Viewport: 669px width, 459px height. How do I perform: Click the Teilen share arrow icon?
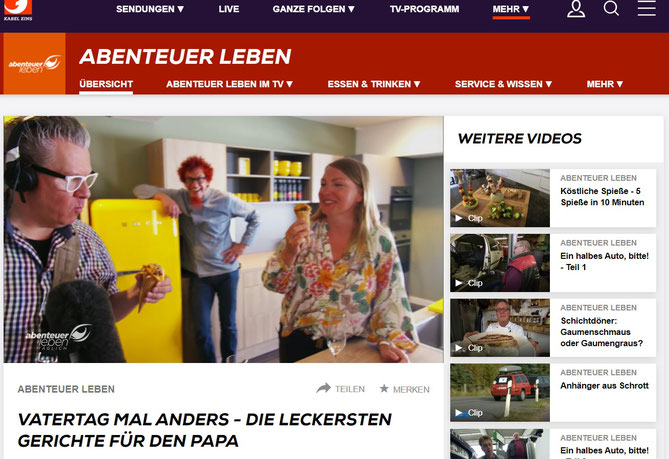pos(323,388)
